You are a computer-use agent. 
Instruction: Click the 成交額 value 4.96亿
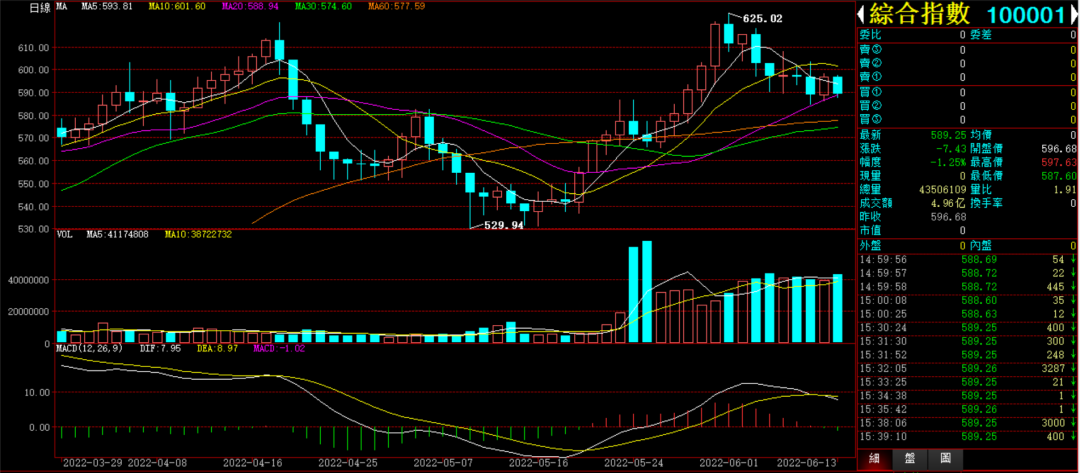point(947,203)
